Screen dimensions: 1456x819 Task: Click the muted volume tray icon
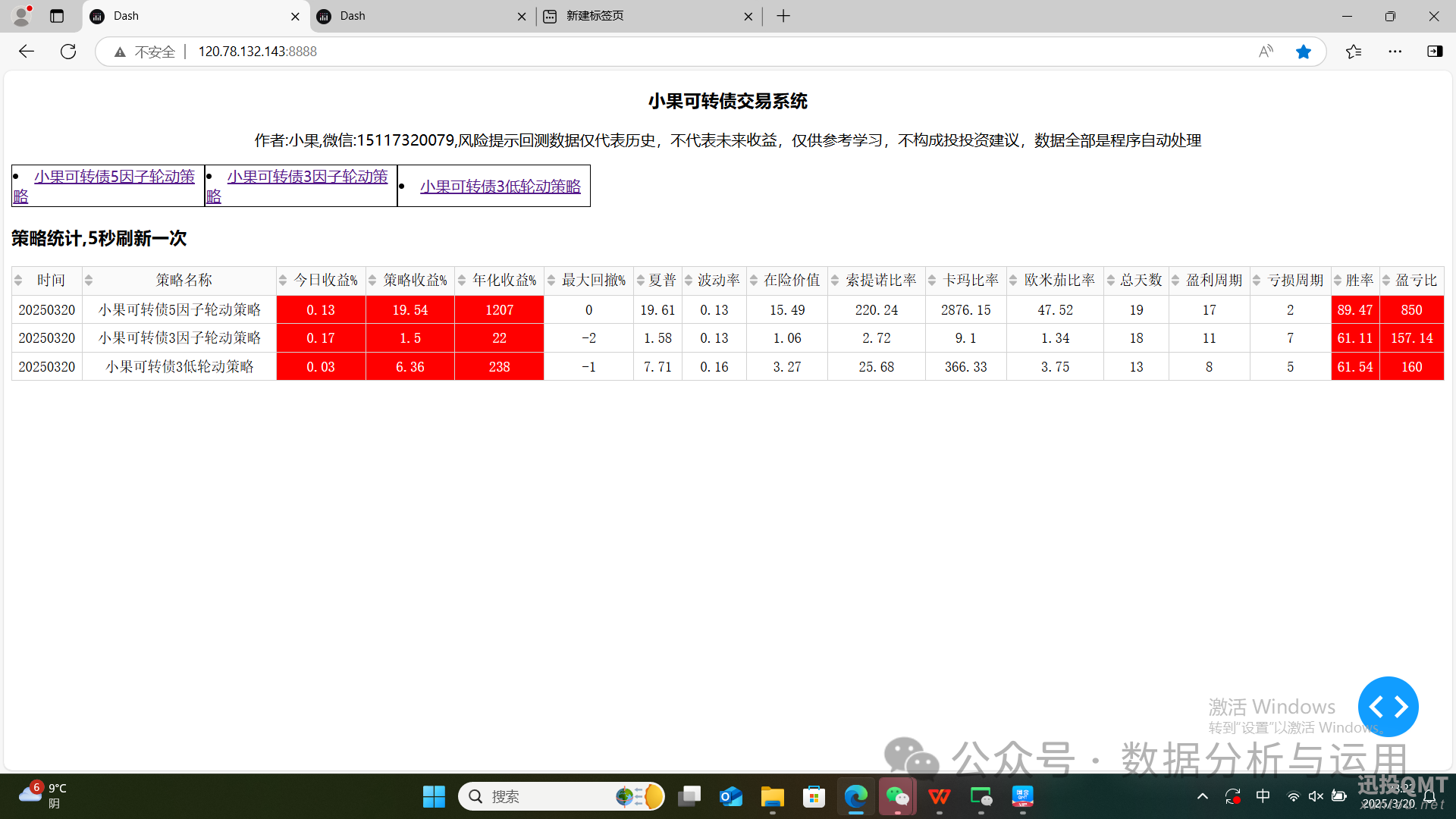1316,796
